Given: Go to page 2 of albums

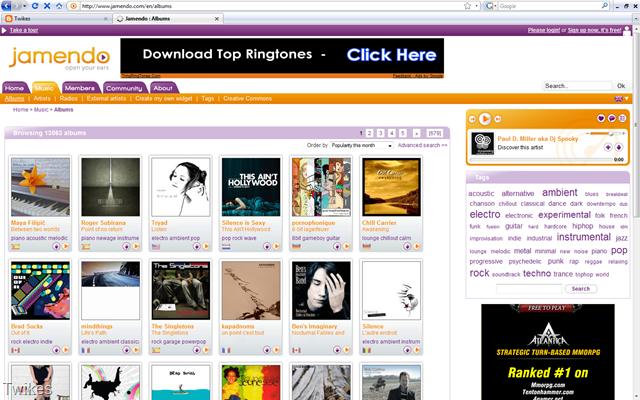Looking at the screenshot, I should [x=369, y=133].
